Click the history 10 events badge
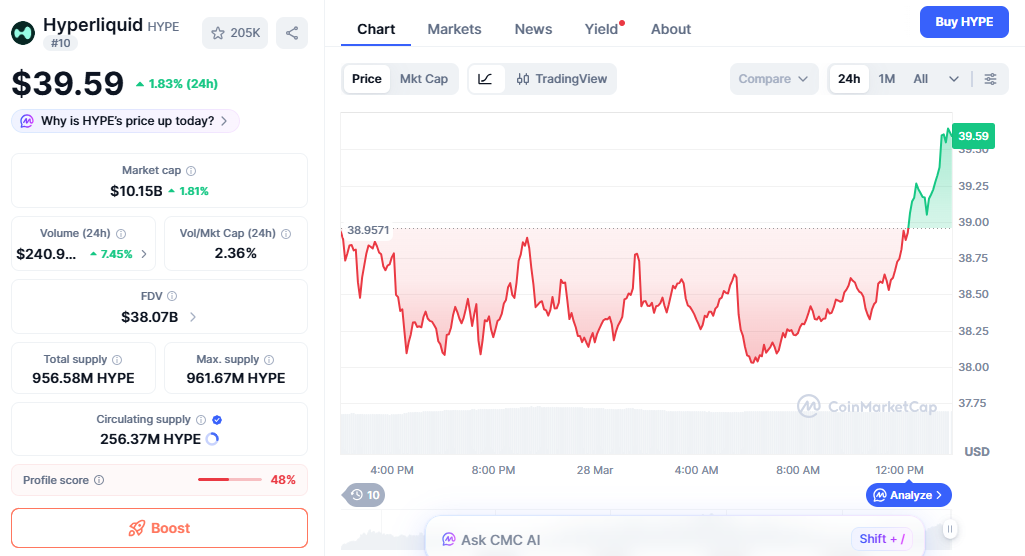Viewport: 1025px width, 556px height. [x=364, y=495]
